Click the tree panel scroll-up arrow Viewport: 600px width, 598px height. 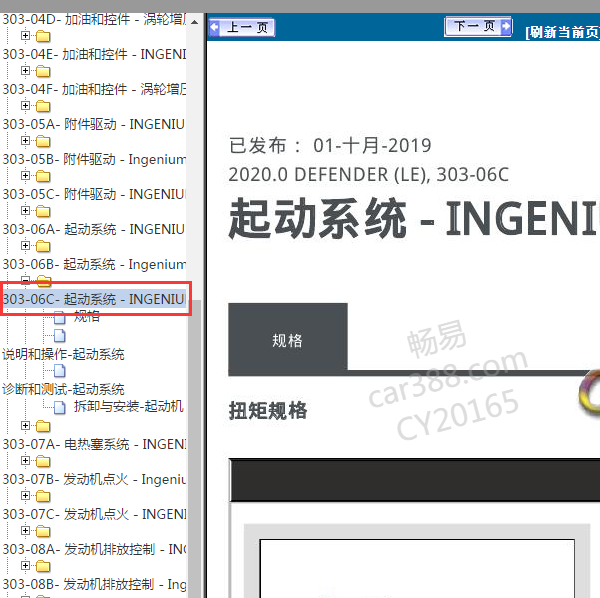coord(194,22)
